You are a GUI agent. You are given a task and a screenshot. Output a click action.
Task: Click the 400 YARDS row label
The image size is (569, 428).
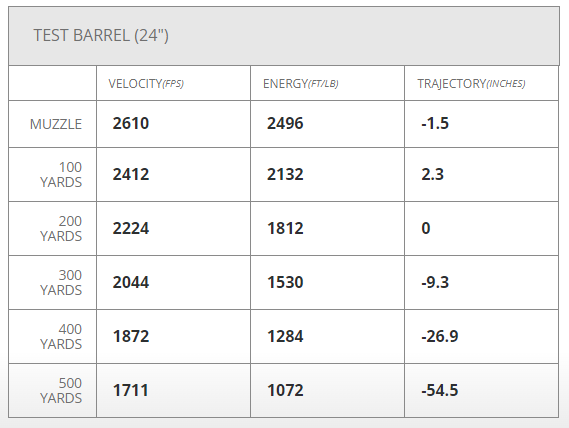click(x=61, y=337)
